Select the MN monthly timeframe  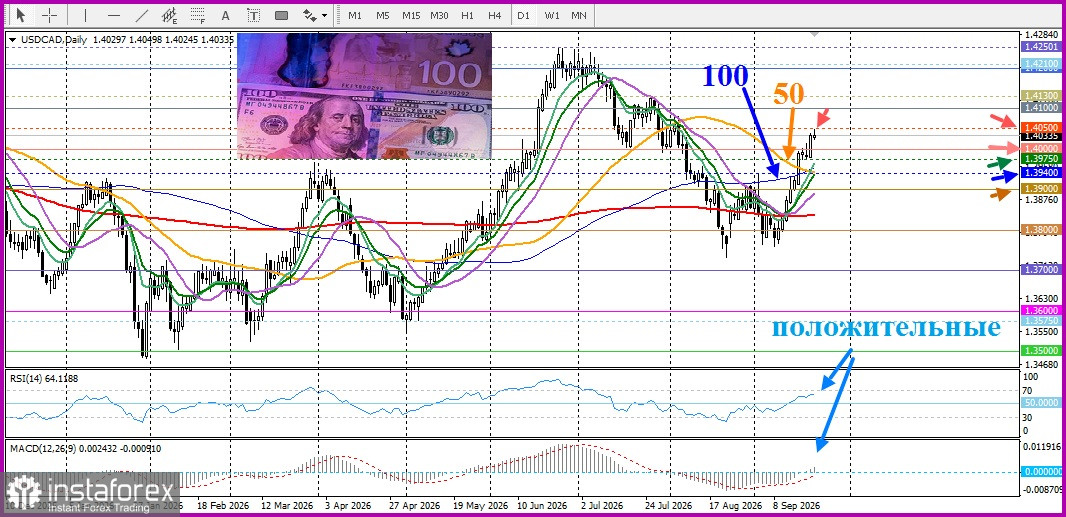point(579,15)
